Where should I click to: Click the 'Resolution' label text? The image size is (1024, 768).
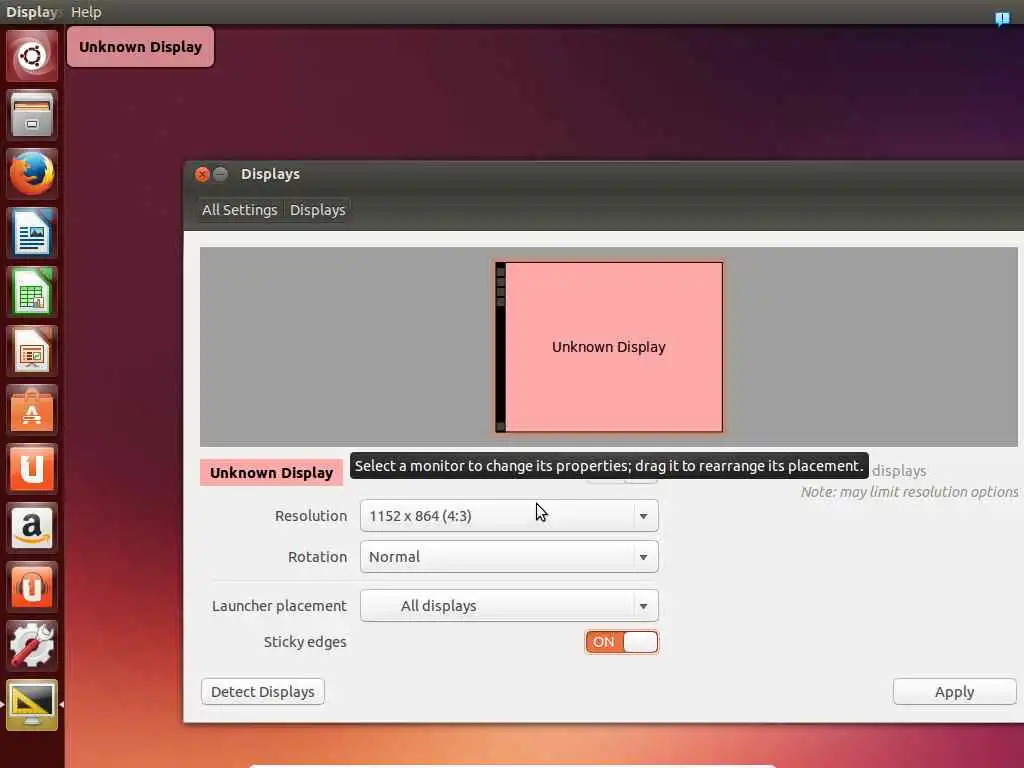coord(311,516)
